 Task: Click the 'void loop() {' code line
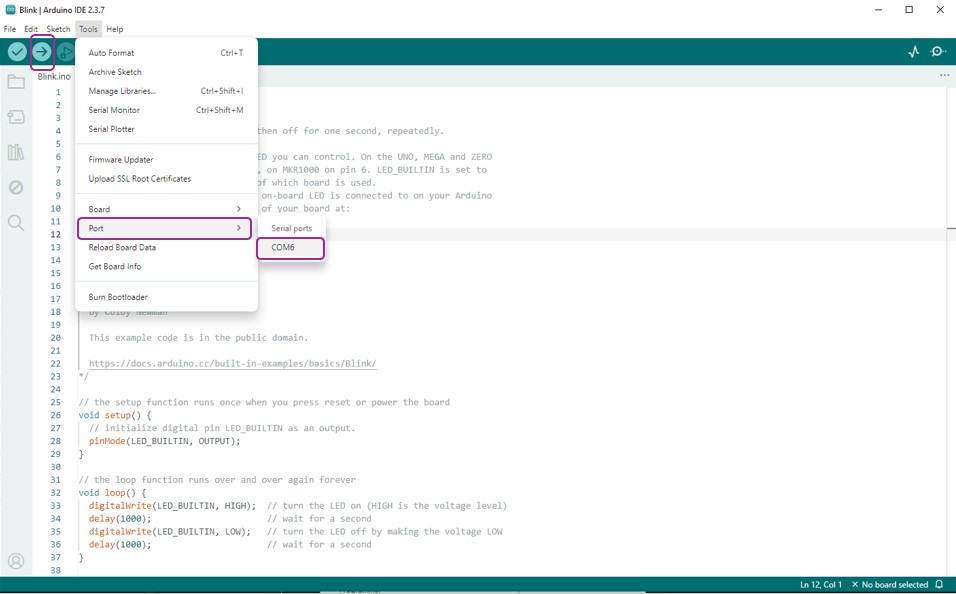coord(112,493)
